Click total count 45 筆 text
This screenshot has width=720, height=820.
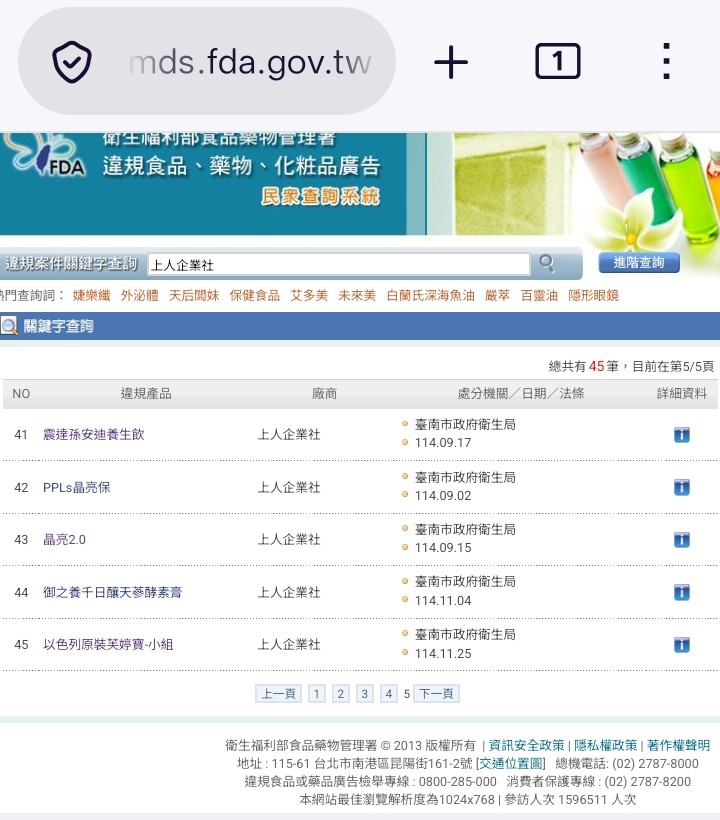(x=604, y=366)
